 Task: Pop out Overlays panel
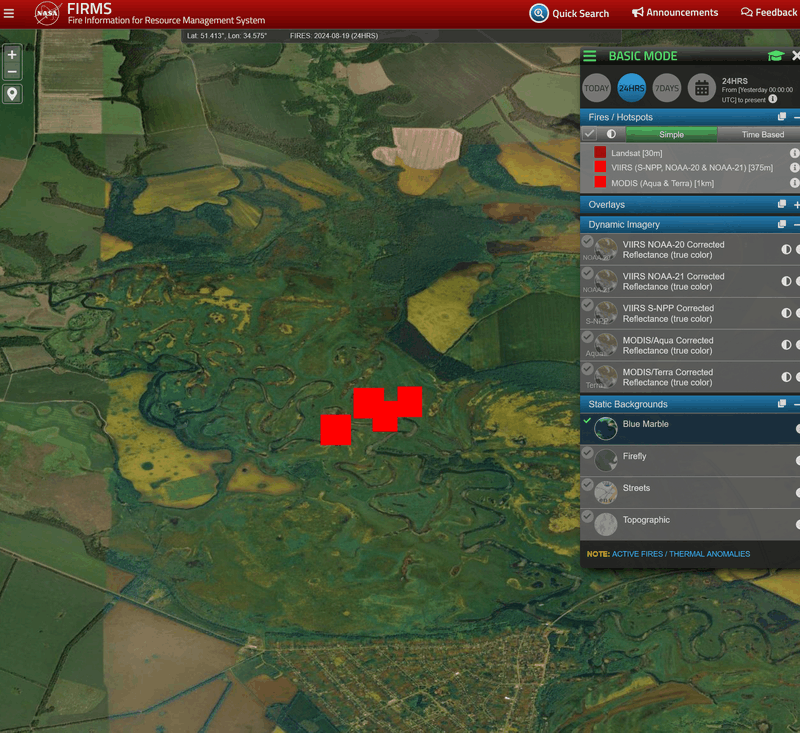pos(781,205)
